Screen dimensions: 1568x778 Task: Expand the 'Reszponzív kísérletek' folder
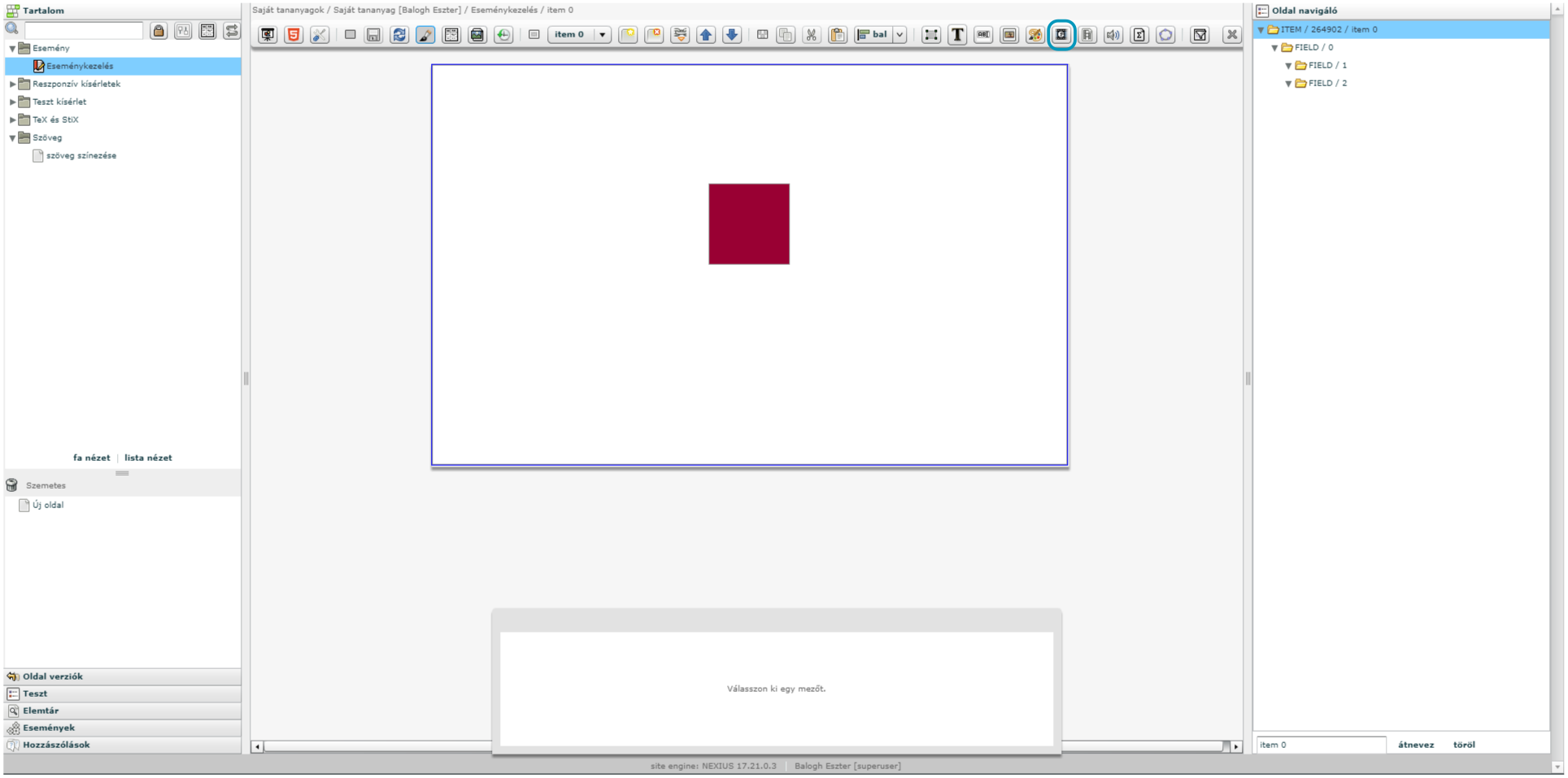coord(12,84)
